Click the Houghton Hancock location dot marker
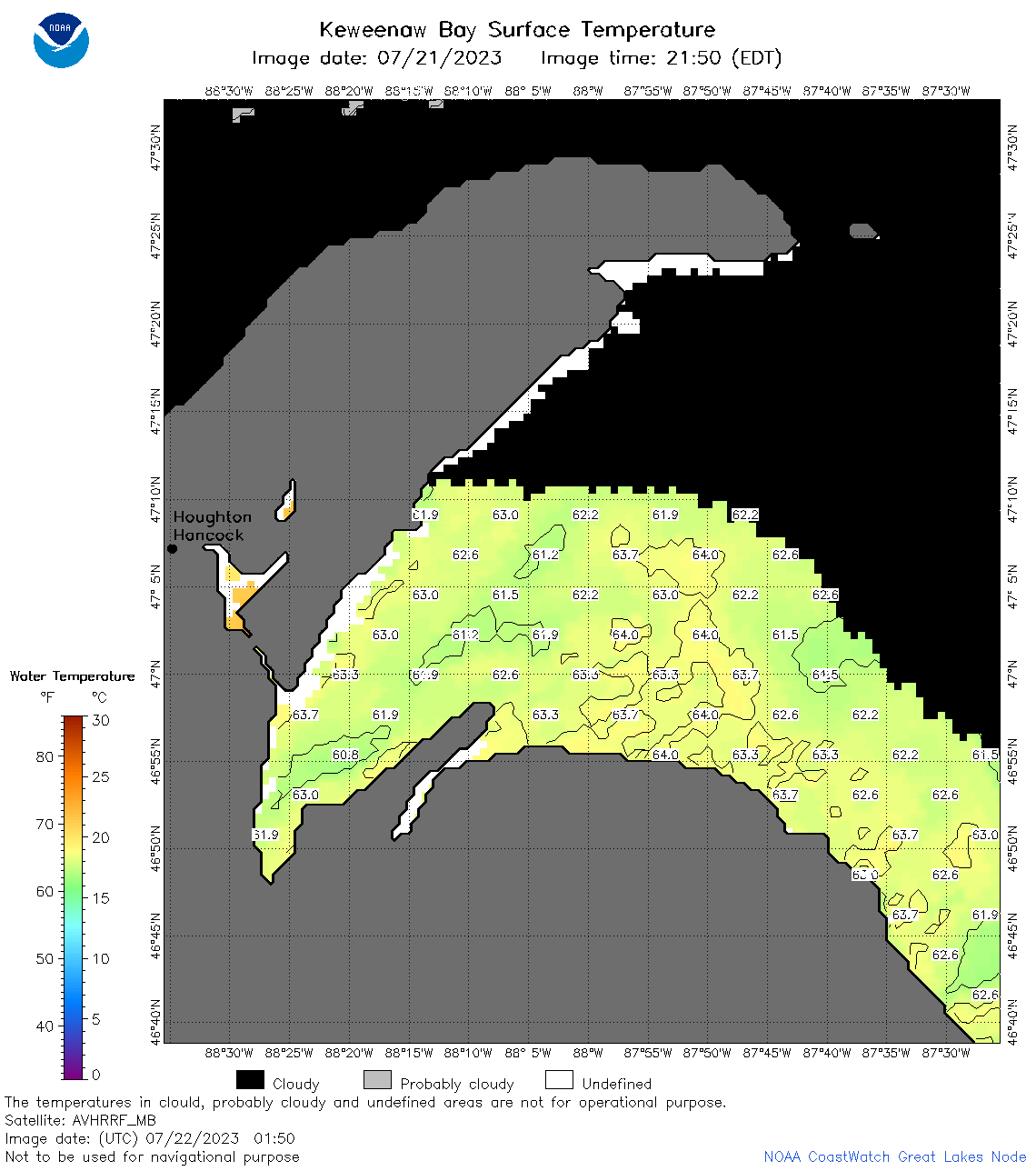This screenshot has width=1036, height=1171. tap(172, 548)
